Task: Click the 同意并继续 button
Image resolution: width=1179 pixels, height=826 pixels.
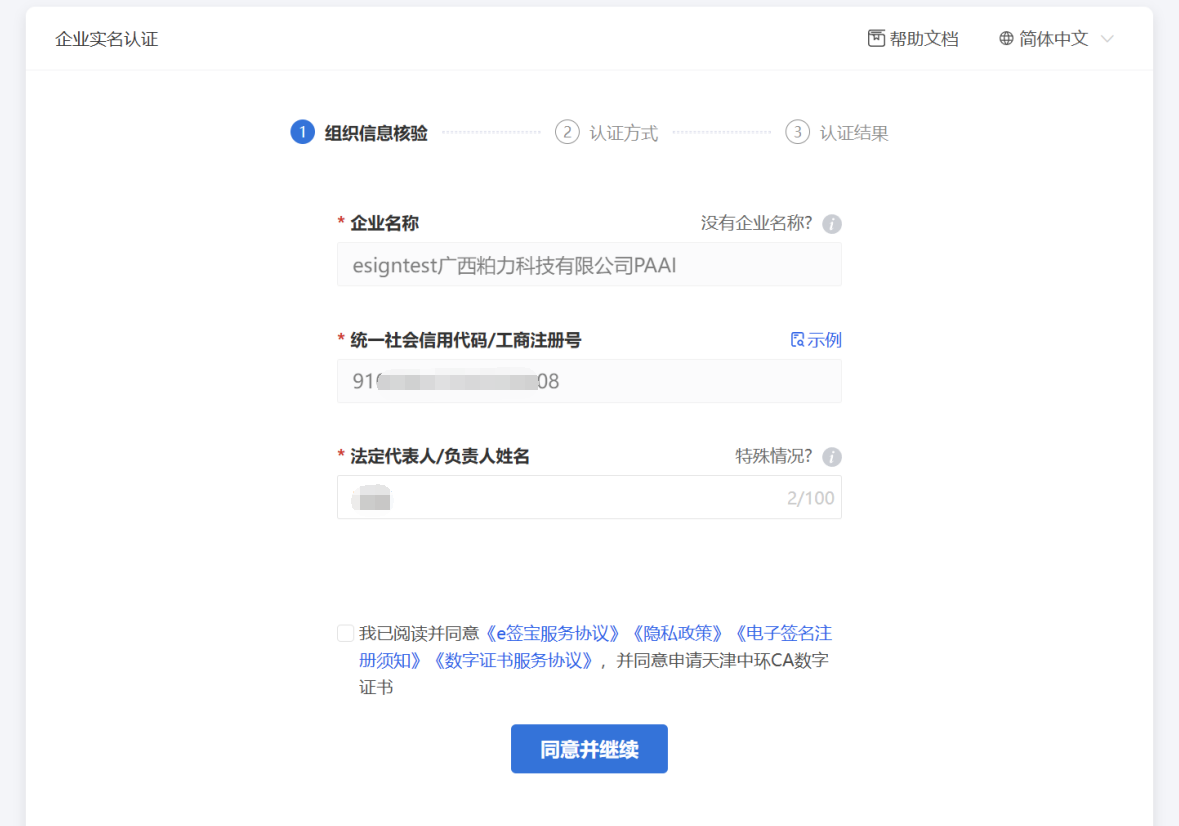Action: [589, 749]
